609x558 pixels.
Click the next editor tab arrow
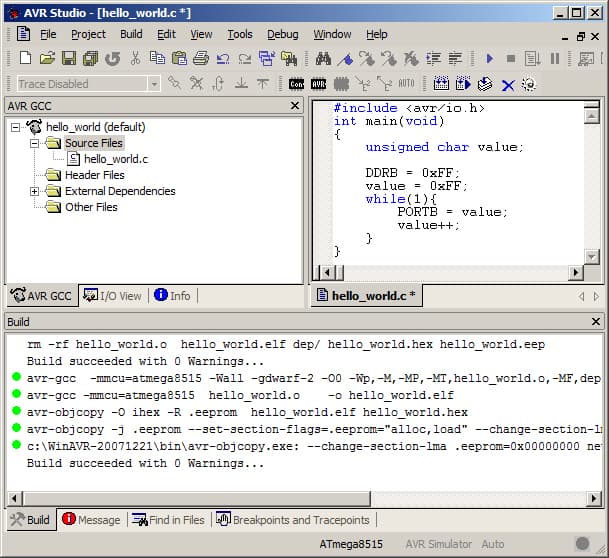[596, 297]
